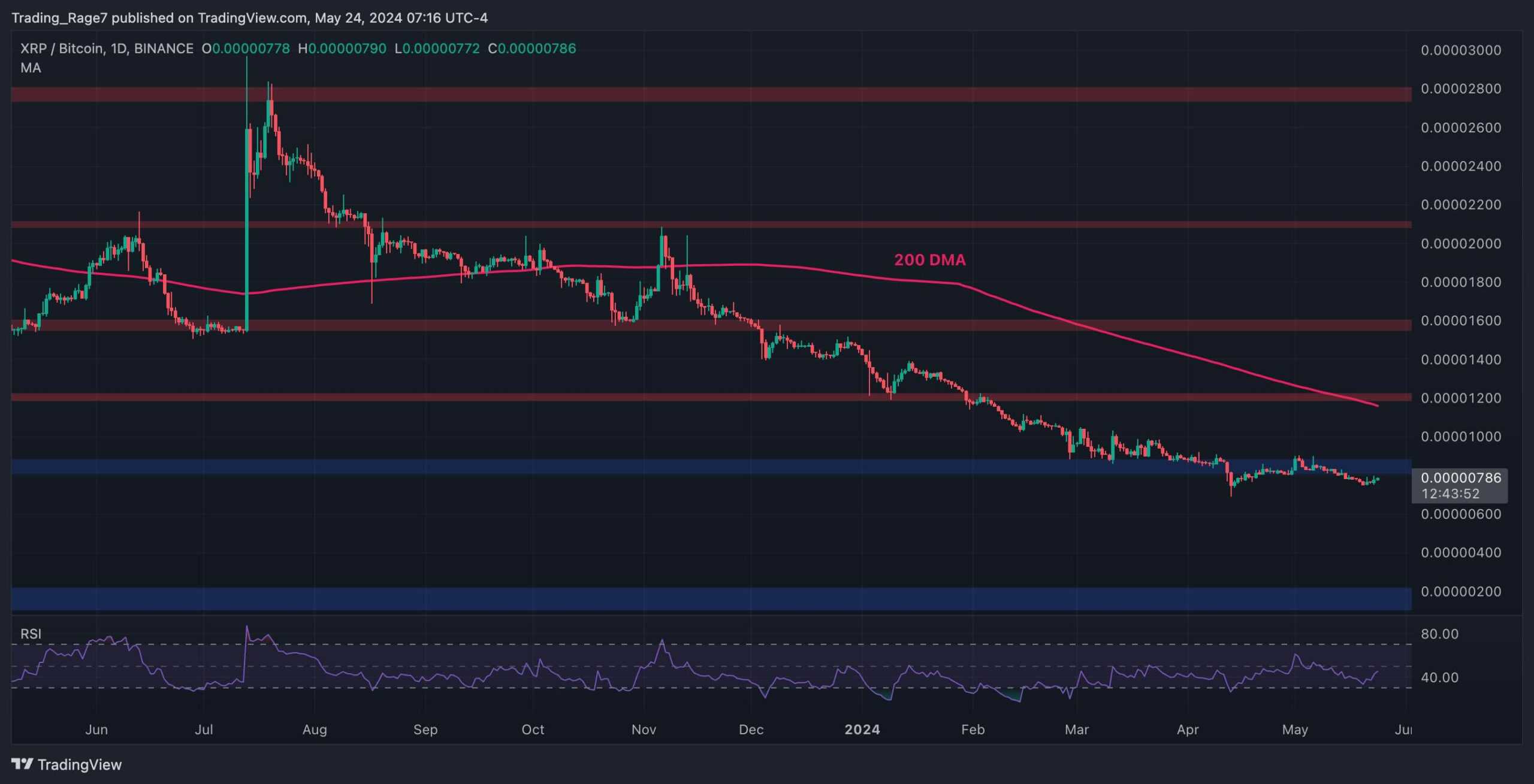
Task: Click the Sep label on time axis
Action: coord(425,729)
